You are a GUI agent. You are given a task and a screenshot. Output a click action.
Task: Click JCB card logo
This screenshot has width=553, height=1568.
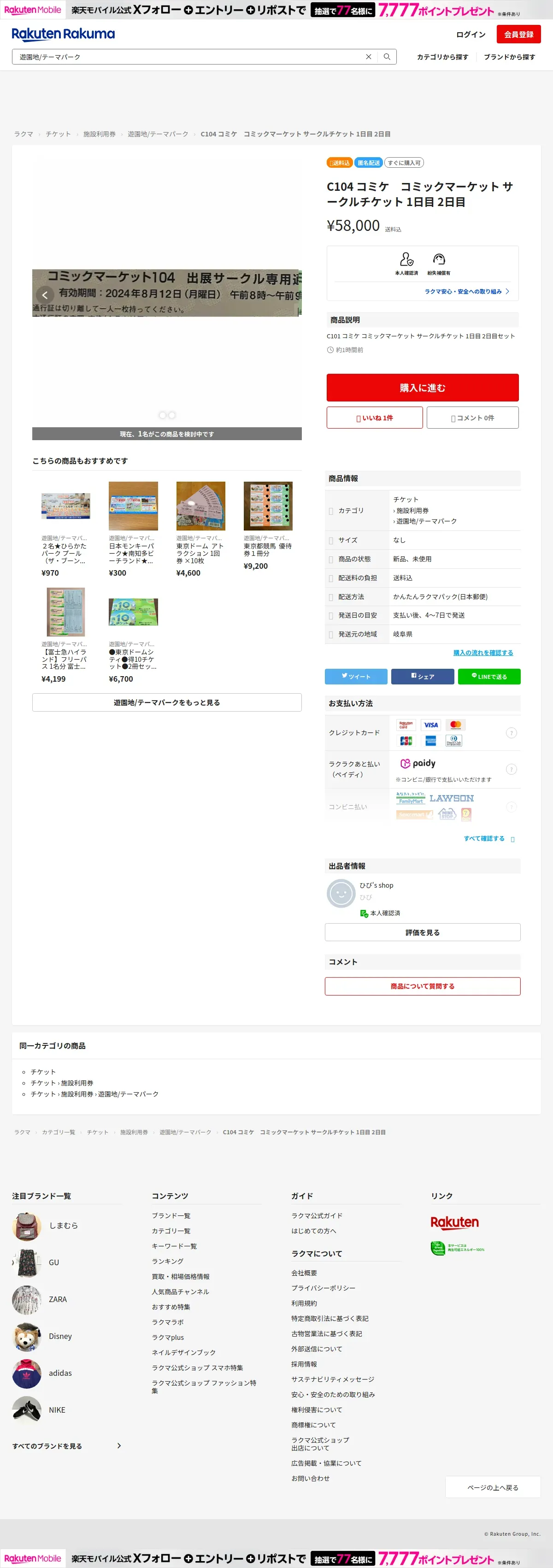point(406,741)
